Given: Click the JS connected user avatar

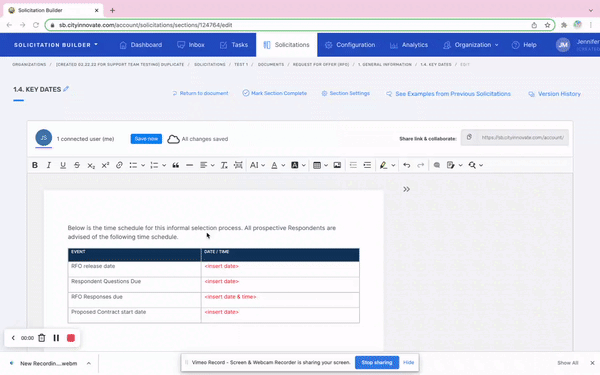Looking at the screenshot, I should click(x=44, y=138).
